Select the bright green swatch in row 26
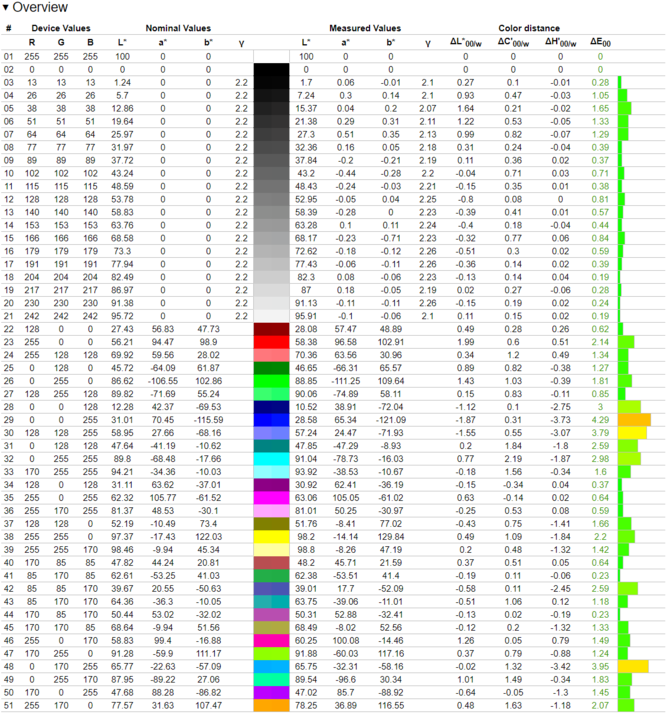 click(272, 381)
